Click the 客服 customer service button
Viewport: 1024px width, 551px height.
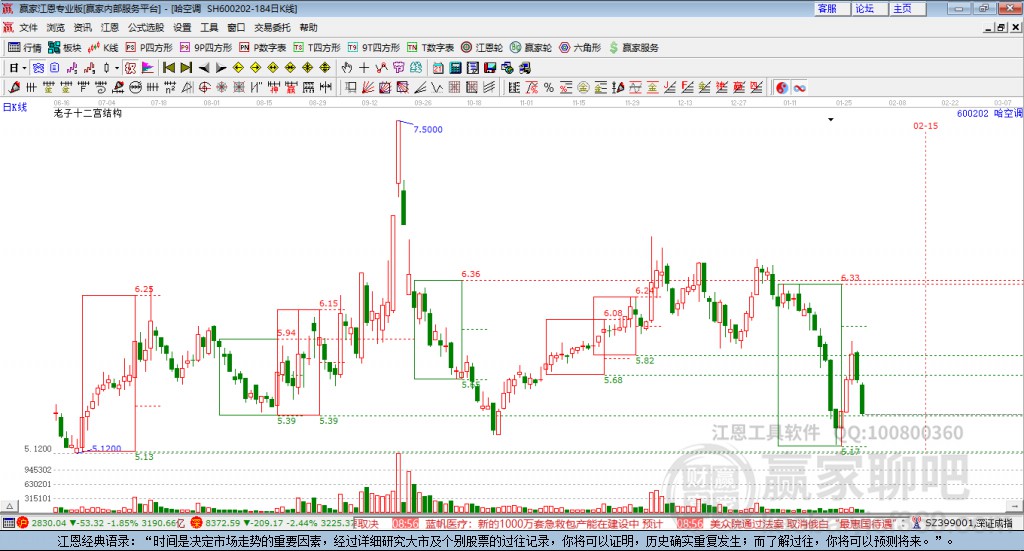[832, 8]
